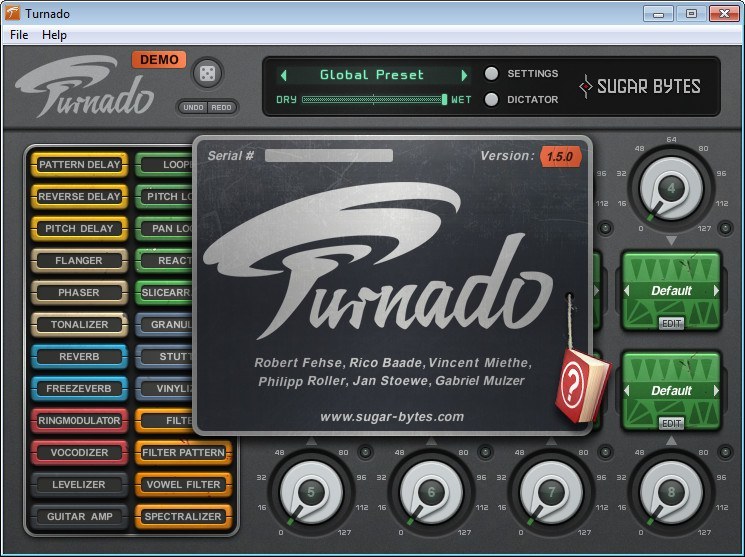
Task: Select the VOWEL FILTER effect
Action: tap(183, 484)
